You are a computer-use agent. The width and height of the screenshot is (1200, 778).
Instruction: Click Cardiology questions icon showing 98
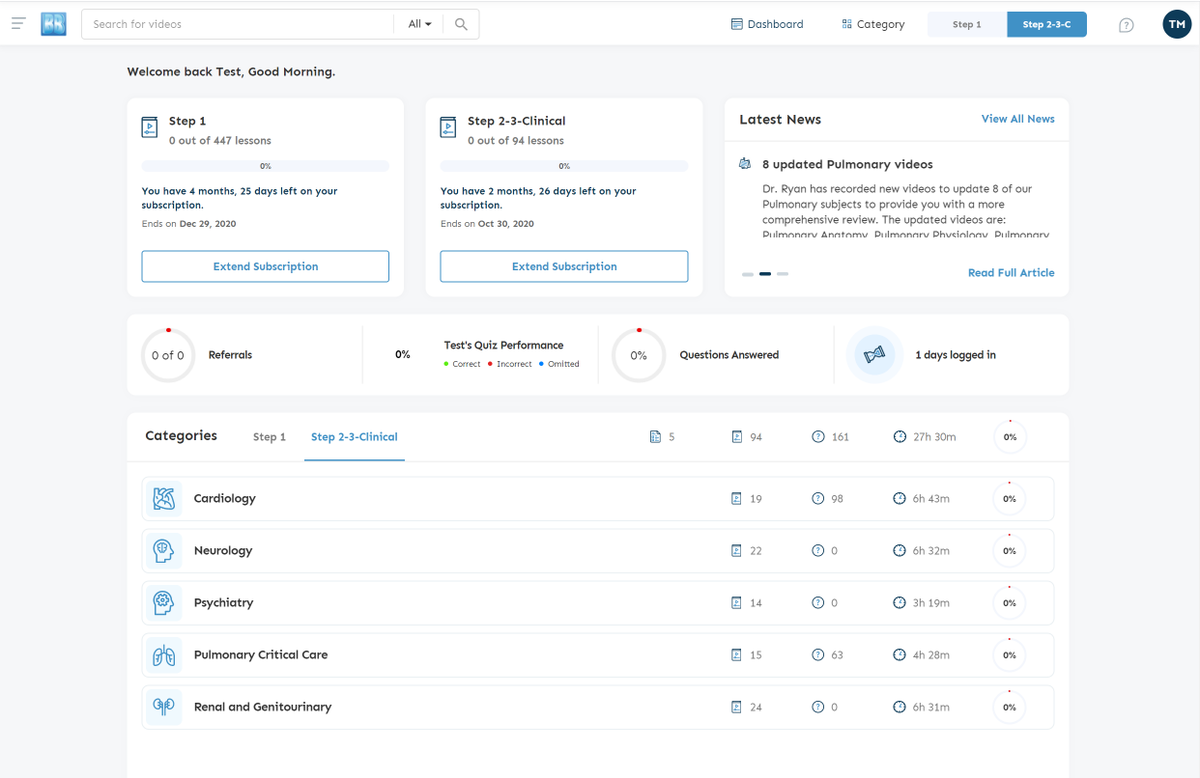click(818, 498)
